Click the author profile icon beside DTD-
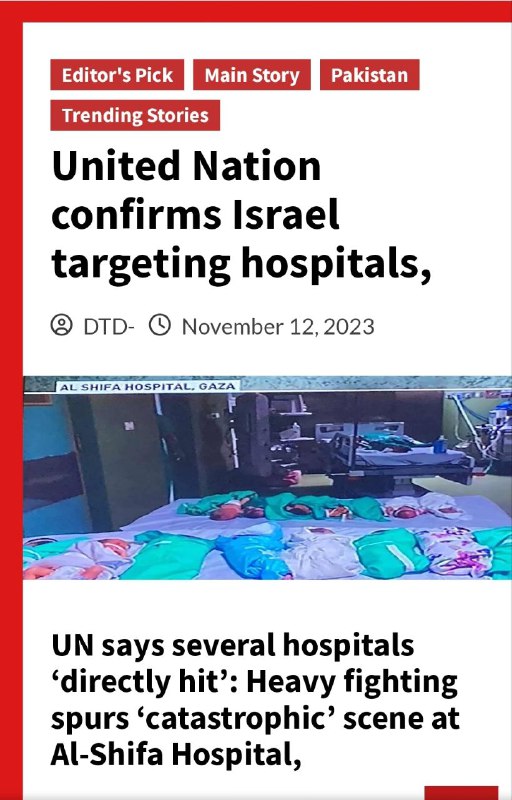 click(61, 326)
